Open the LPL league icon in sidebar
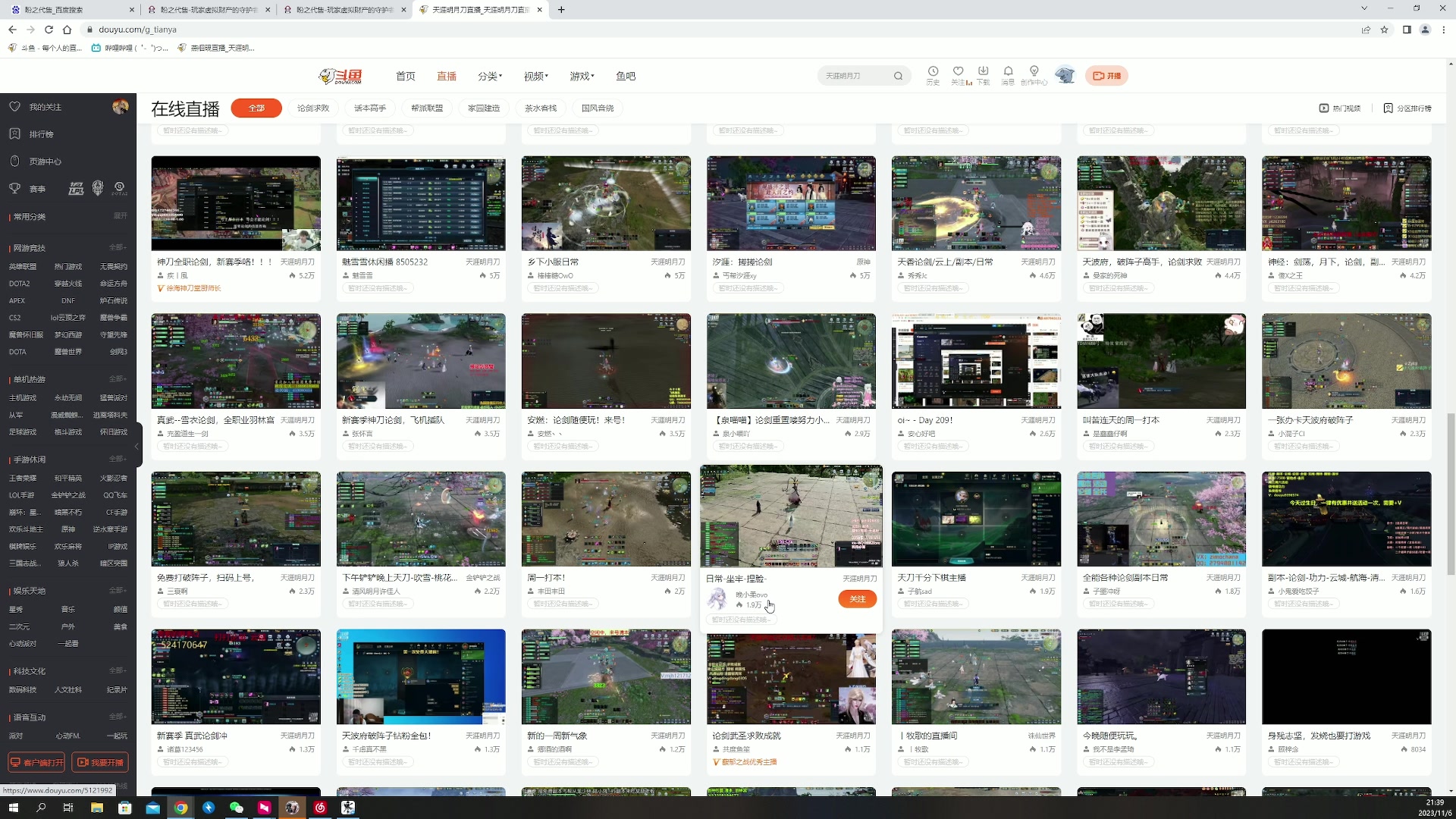1456x819 pixels. [x=76, y=189]
